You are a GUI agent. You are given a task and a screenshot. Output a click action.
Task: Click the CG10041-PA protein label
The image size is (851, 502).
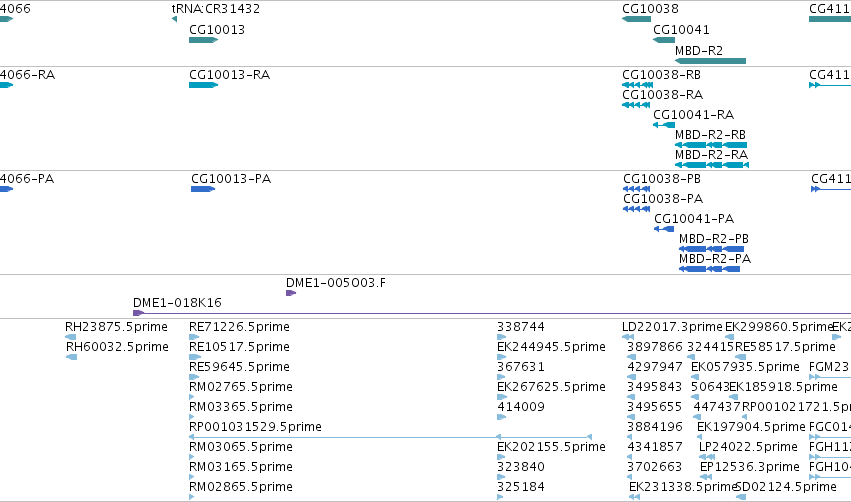click(694, 219)
